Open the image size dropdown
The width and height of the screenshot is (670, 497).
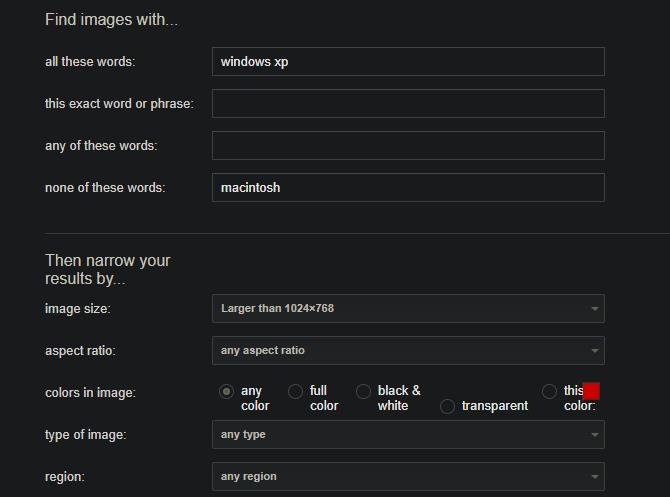point(407,308)
